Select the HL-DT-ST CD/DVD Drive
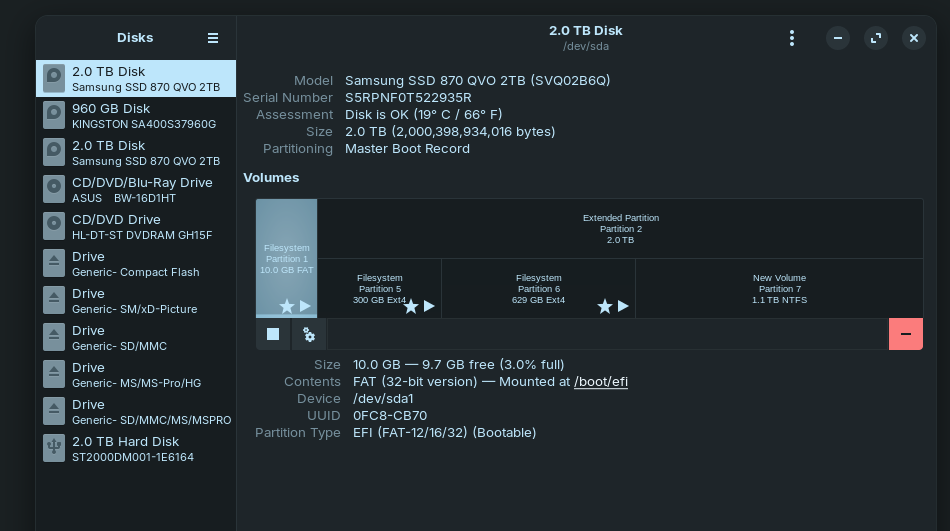 (x=136, y=227)
